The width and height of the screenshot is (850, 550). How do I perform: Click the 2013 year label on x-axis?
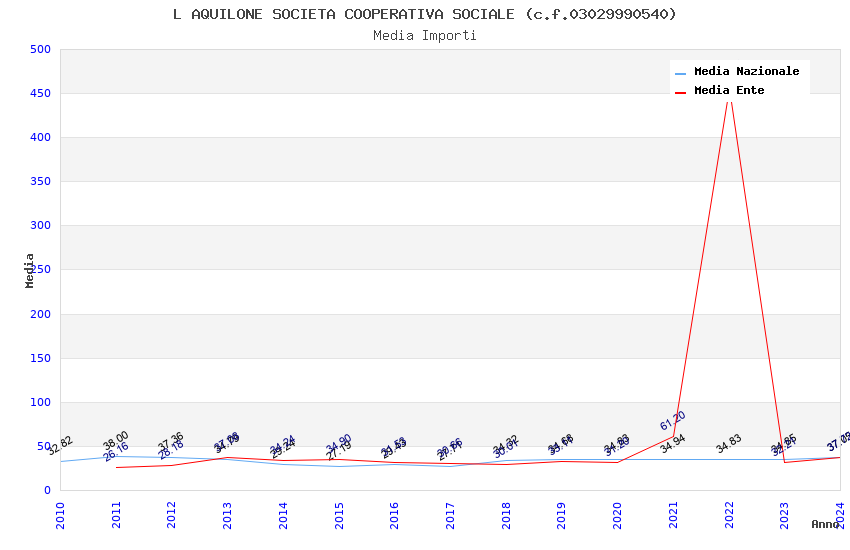point(227,515)
